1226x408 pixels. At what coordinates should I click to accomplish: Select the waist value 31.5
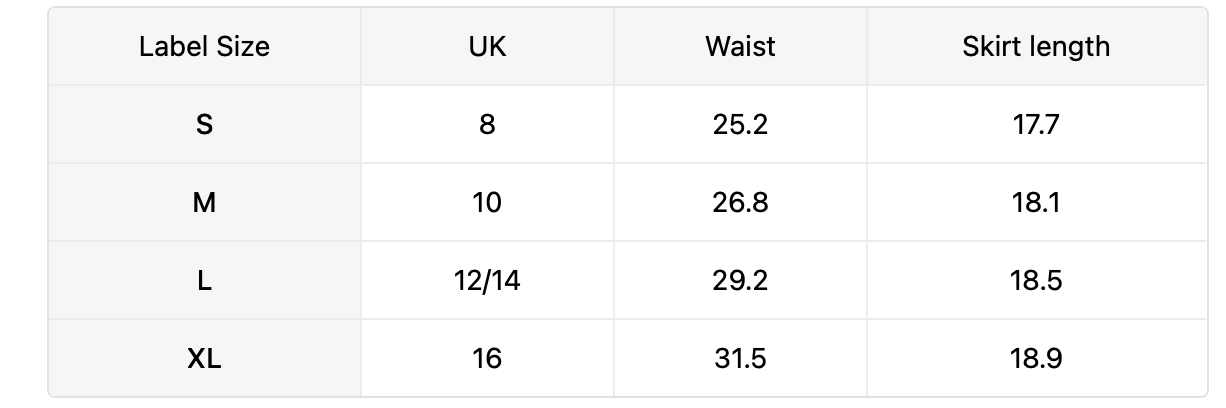pyautogui.click(x=740, y=358)
